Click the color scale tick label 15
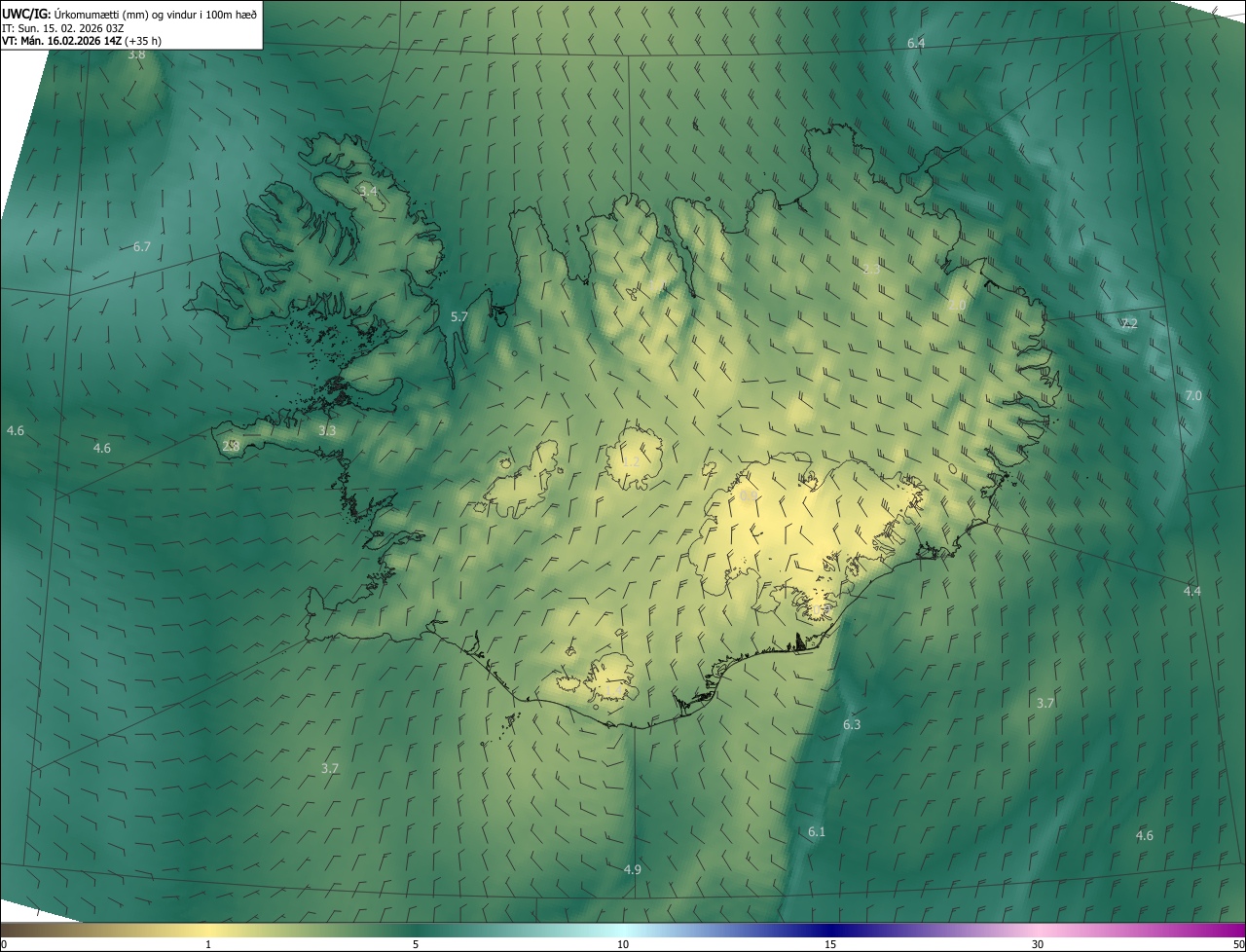 (830, 944)
